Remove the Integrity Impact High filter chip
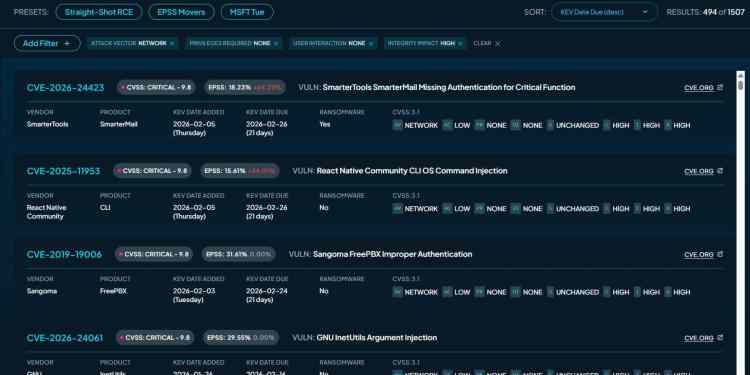Image resolution: width=750 pixels, height=375 pixels. pyautogui.click(x=460, y=44)
